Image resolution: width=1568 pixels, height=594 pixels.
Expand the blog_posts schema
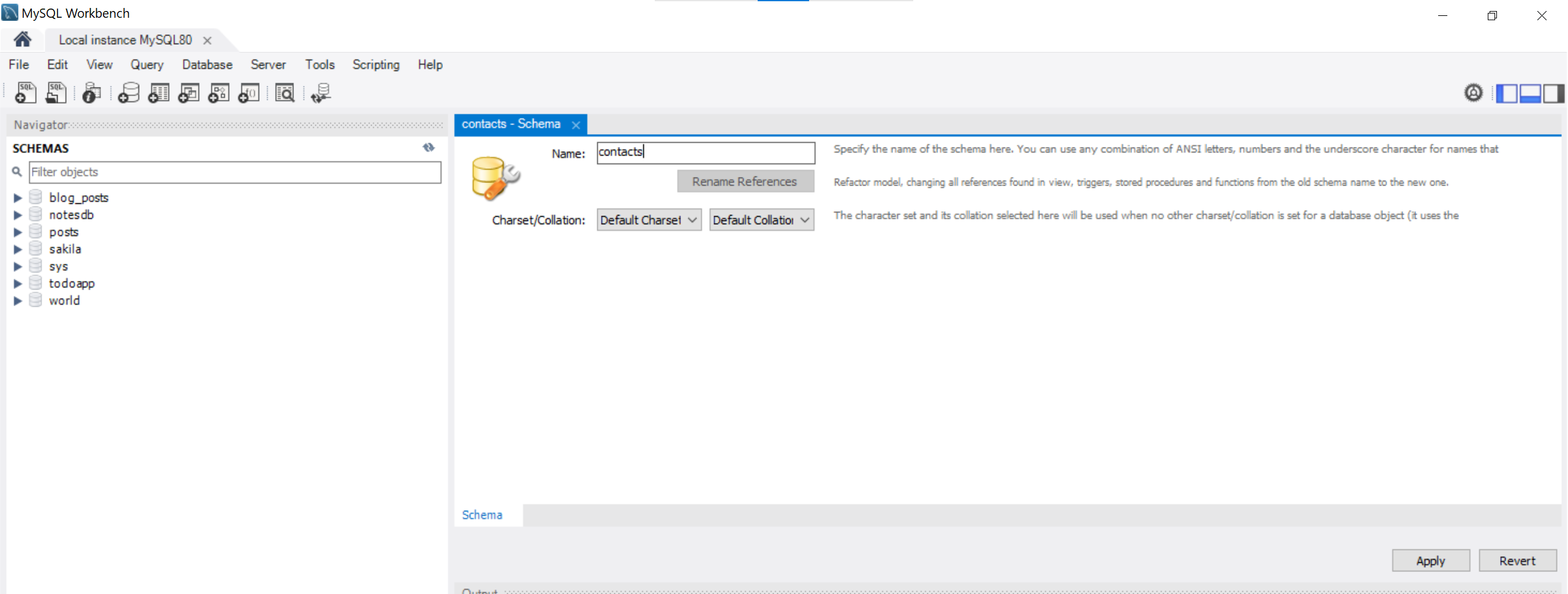[18, 198]
